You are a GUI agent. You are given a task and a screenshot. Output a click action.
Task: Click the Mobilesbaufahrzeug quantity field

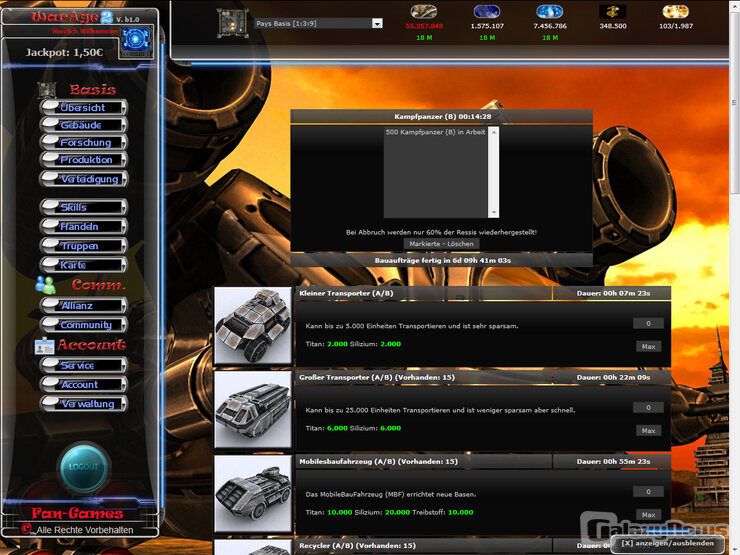[648, 492]
